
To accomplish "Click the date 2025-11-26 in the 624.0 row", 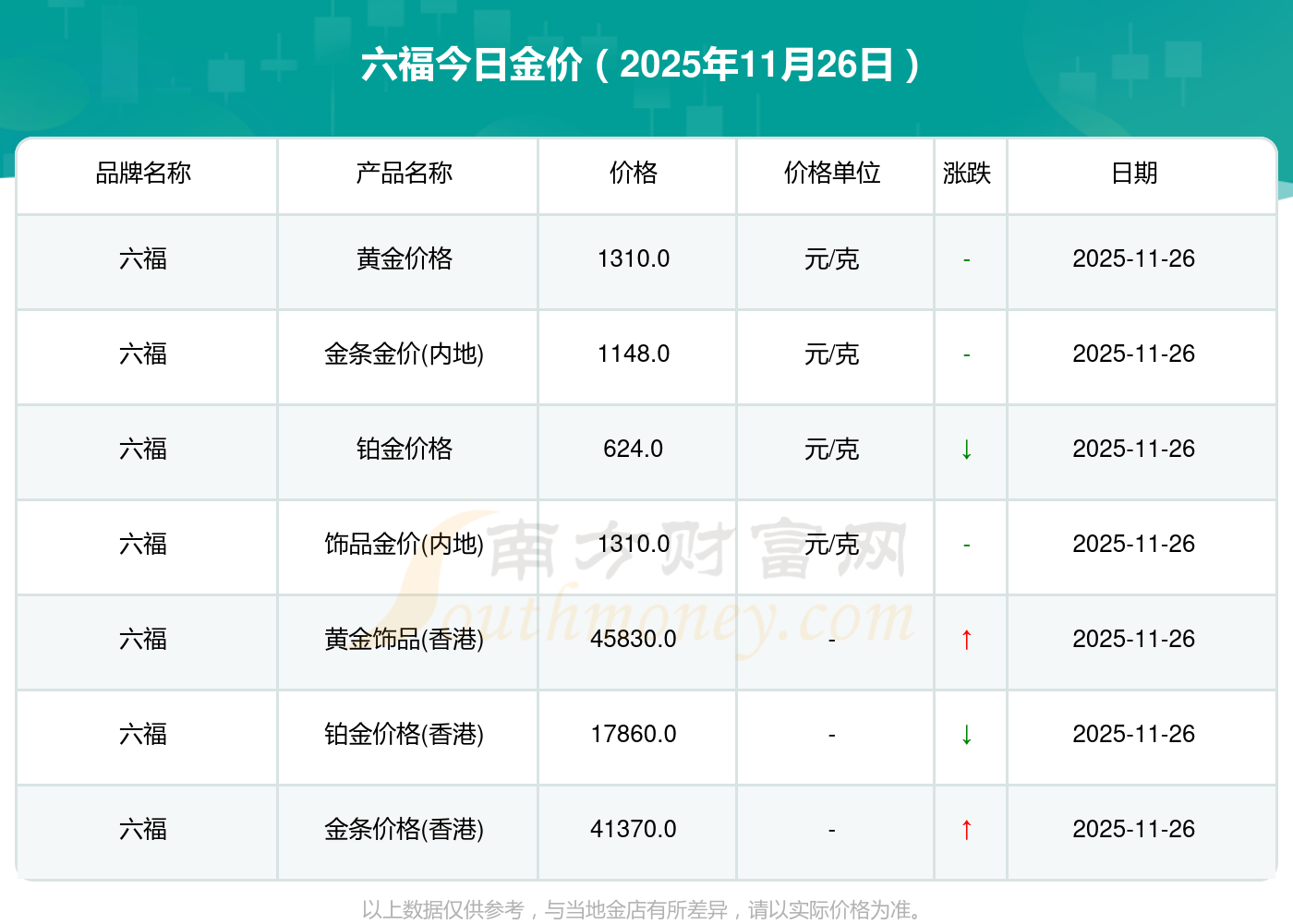I will pyautogui.click(x=1134, y=449).
